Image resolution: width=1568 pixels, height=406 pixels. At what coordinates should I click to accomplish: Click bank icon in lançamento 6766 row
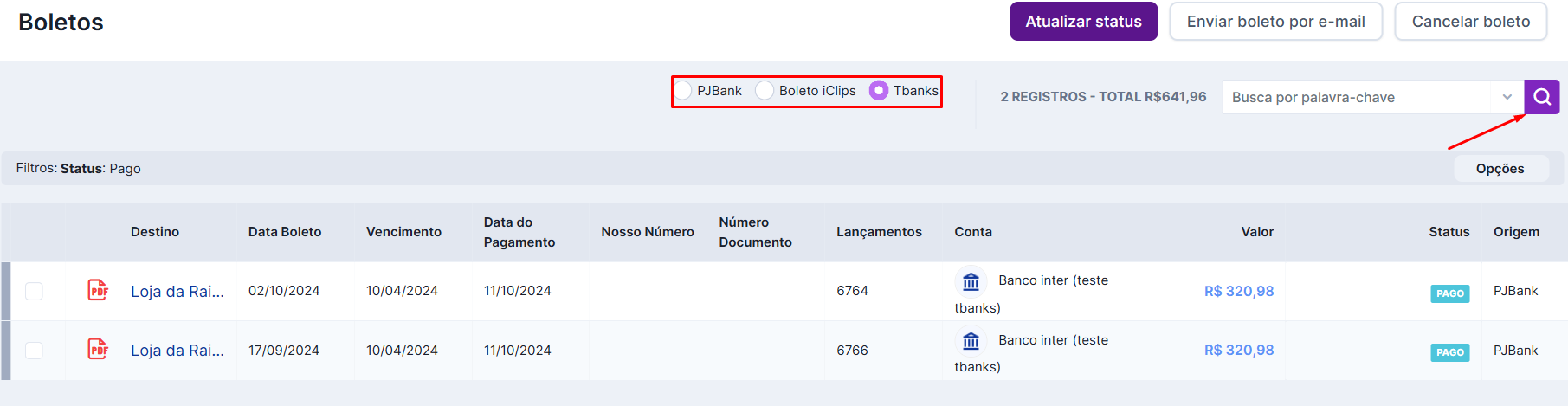click(971, 341)
